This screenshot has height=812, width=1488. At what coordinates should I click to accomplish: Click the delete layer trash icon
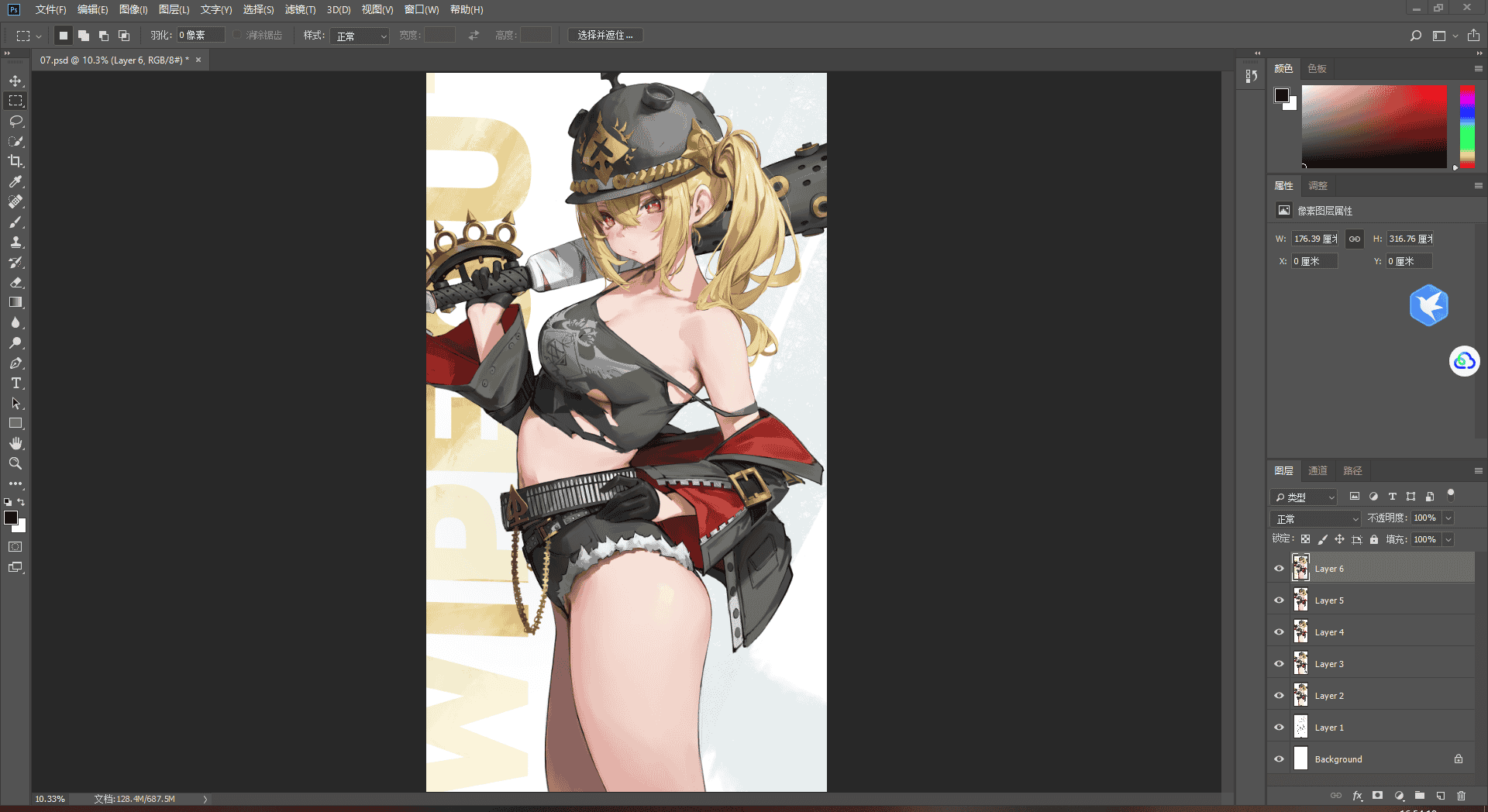pos(1461,796)
